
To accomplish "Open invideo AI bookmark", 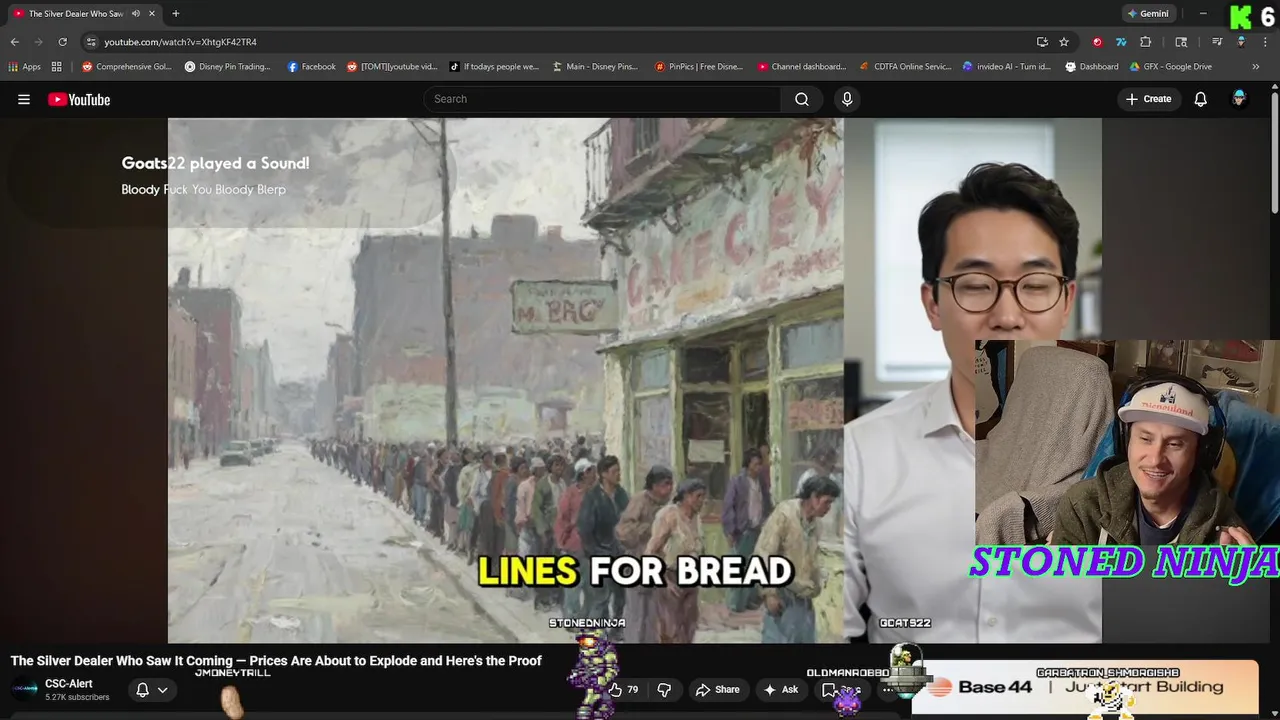I will pos(1007,67).
